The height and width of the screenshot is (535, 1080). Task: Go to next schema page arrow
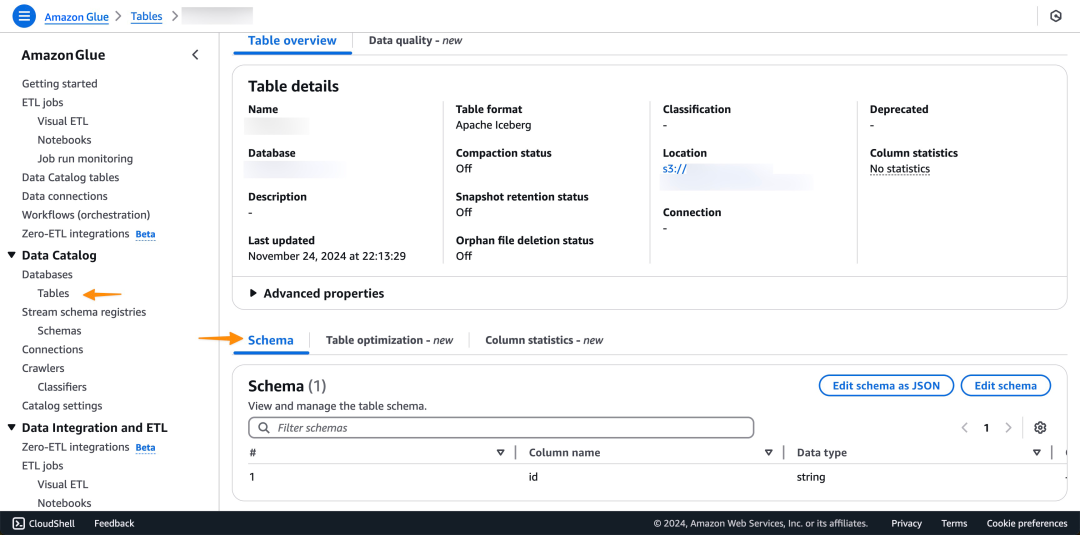pyautogui.click(x=1008, y=428)
